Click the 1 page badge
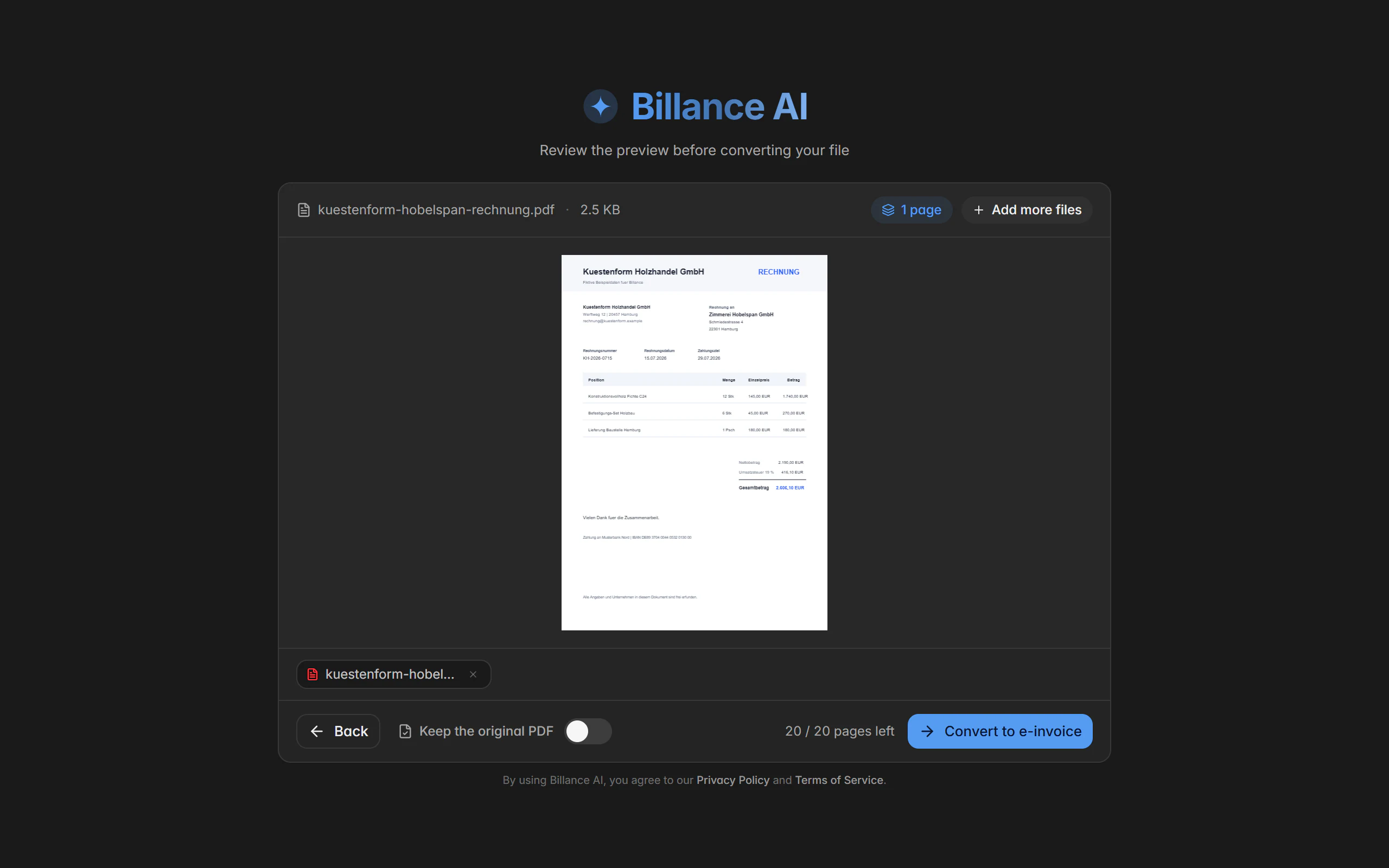 click(912, 210)
